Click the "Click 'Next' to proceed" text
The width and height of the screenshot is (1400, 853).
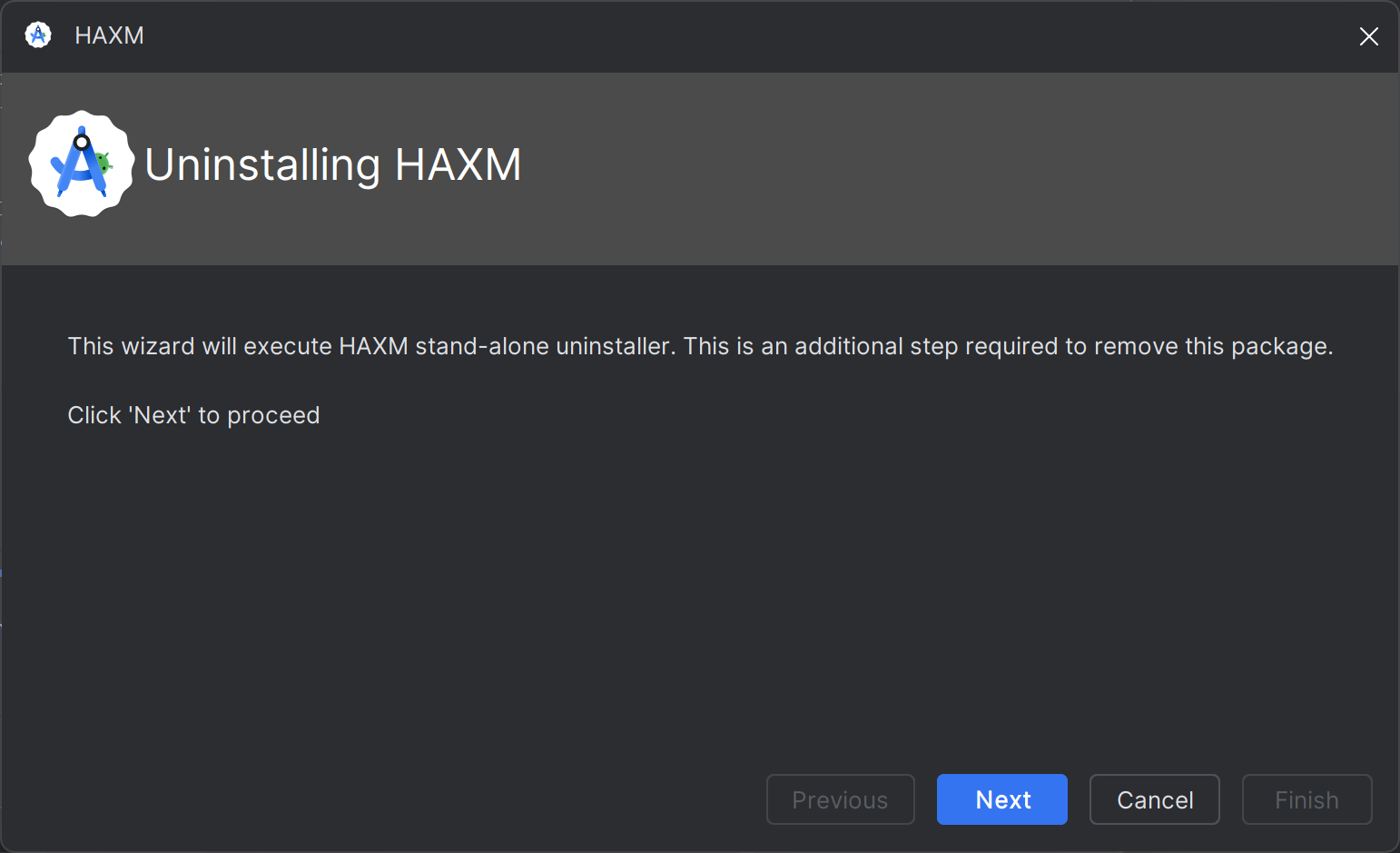coord(193,415)
